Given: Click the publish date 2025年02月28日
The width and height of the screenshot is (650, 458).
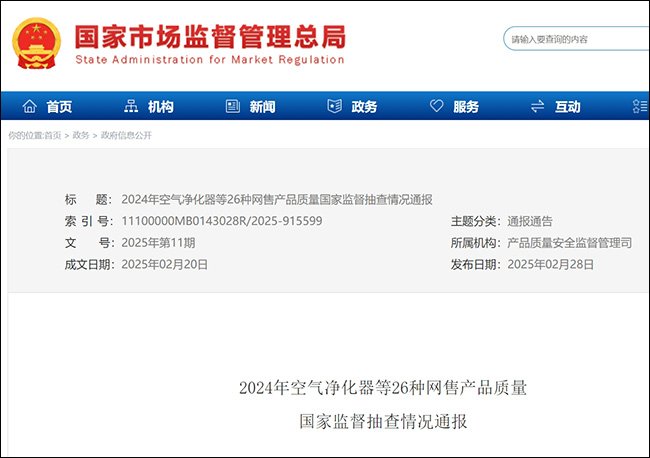Looking at the screenshot, I should (x=551, y=264).
